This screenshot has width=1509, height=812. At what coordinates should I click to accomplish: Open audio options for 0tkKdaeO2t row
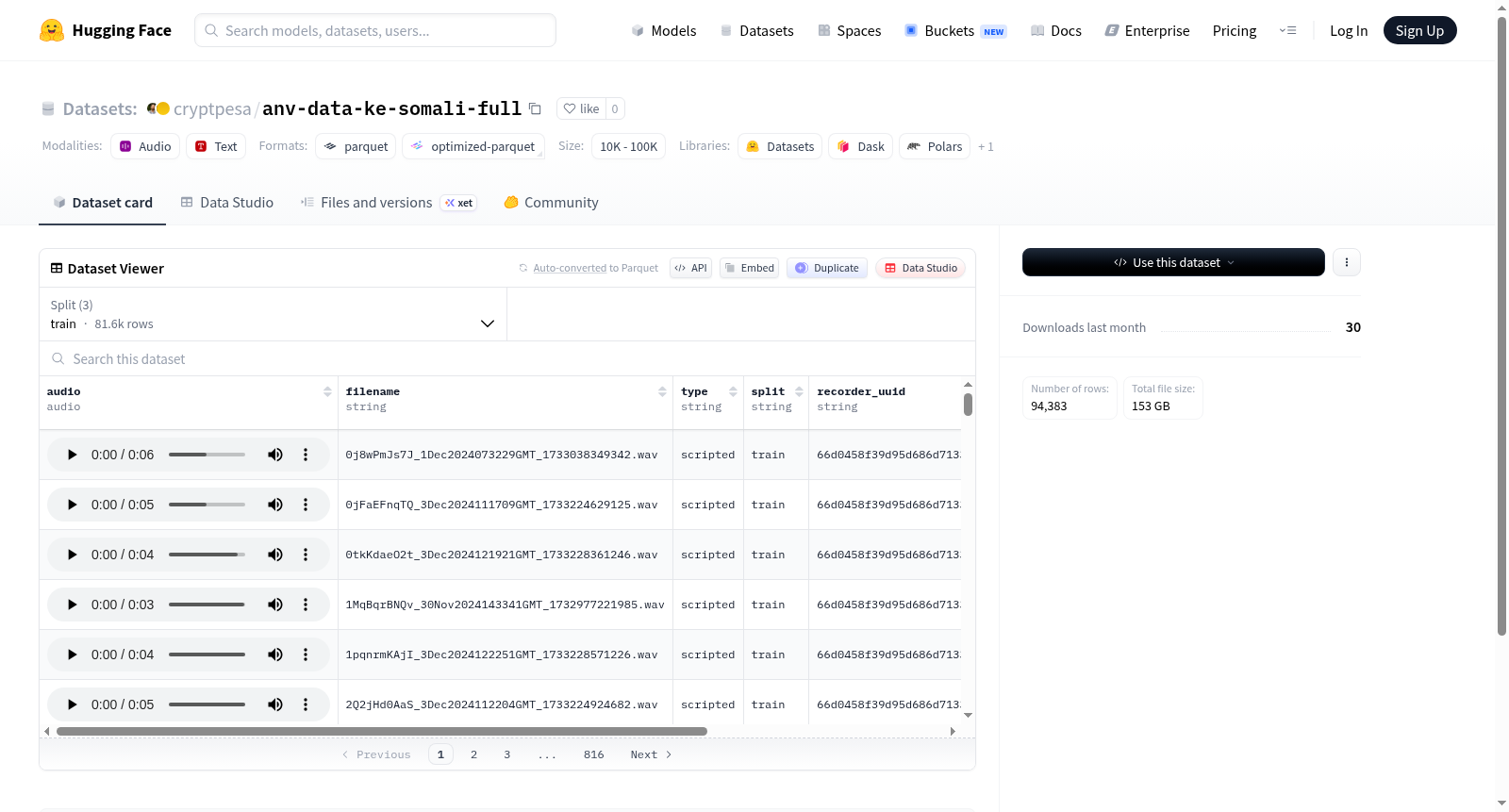(306, 555)
